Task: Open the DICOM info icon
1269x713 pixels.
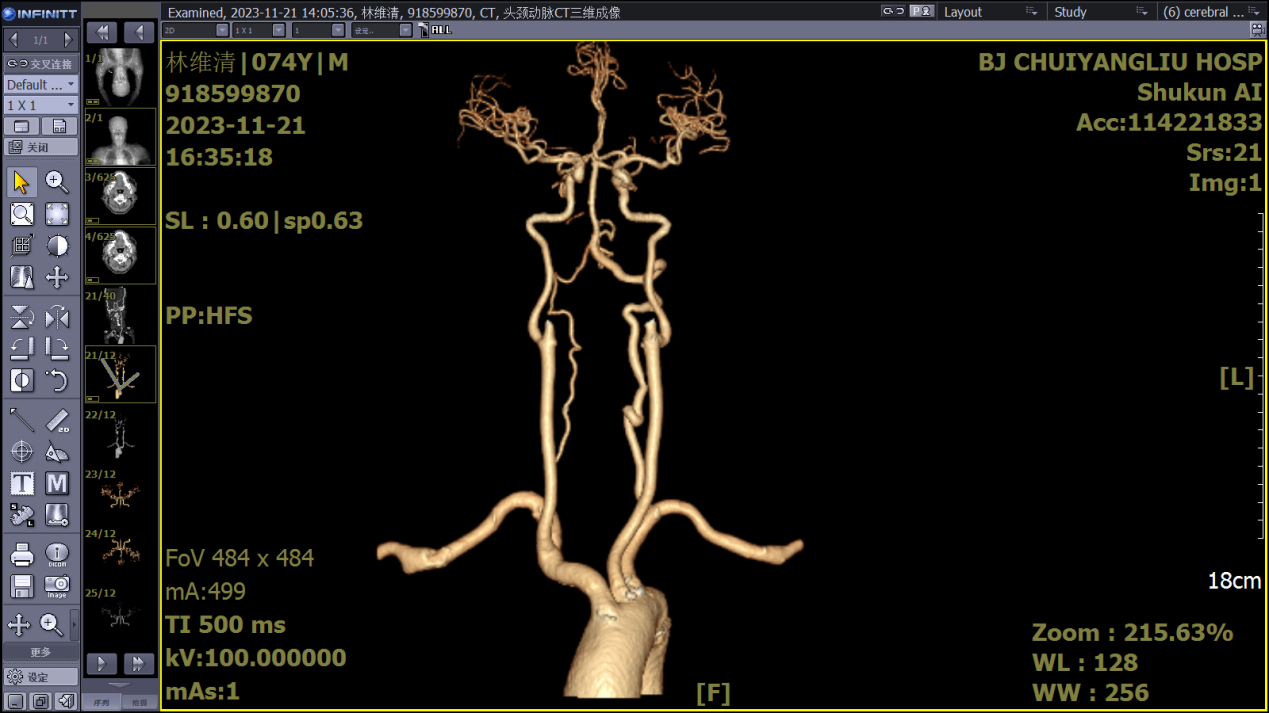Action: point(57,554)
